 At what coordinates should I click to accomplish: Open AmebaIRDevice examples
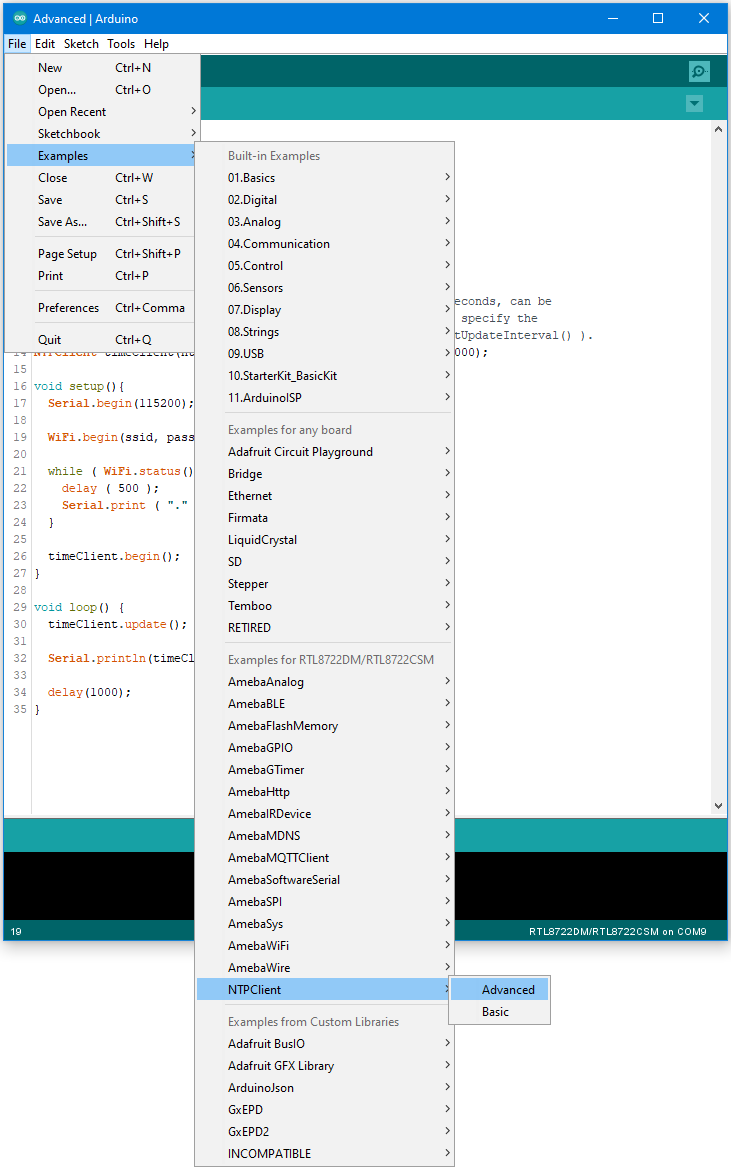(x=324, y=814)
